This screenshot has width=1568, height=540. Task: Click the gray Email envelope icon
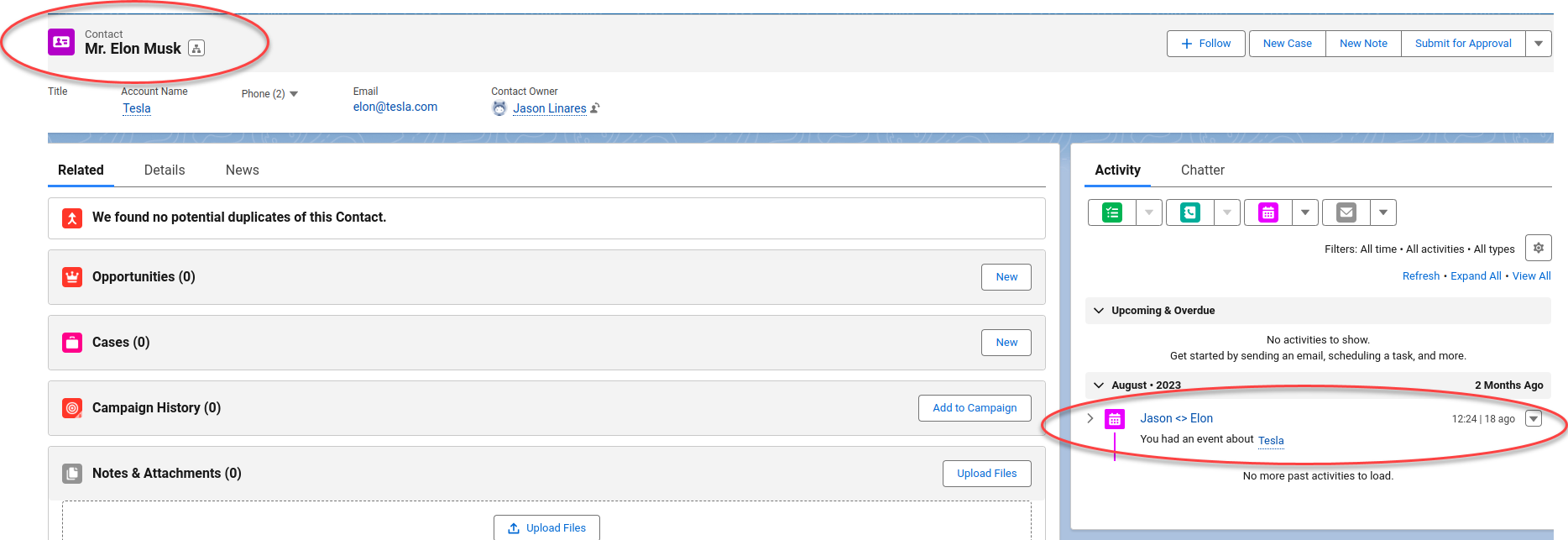[x=1346, y=212]
